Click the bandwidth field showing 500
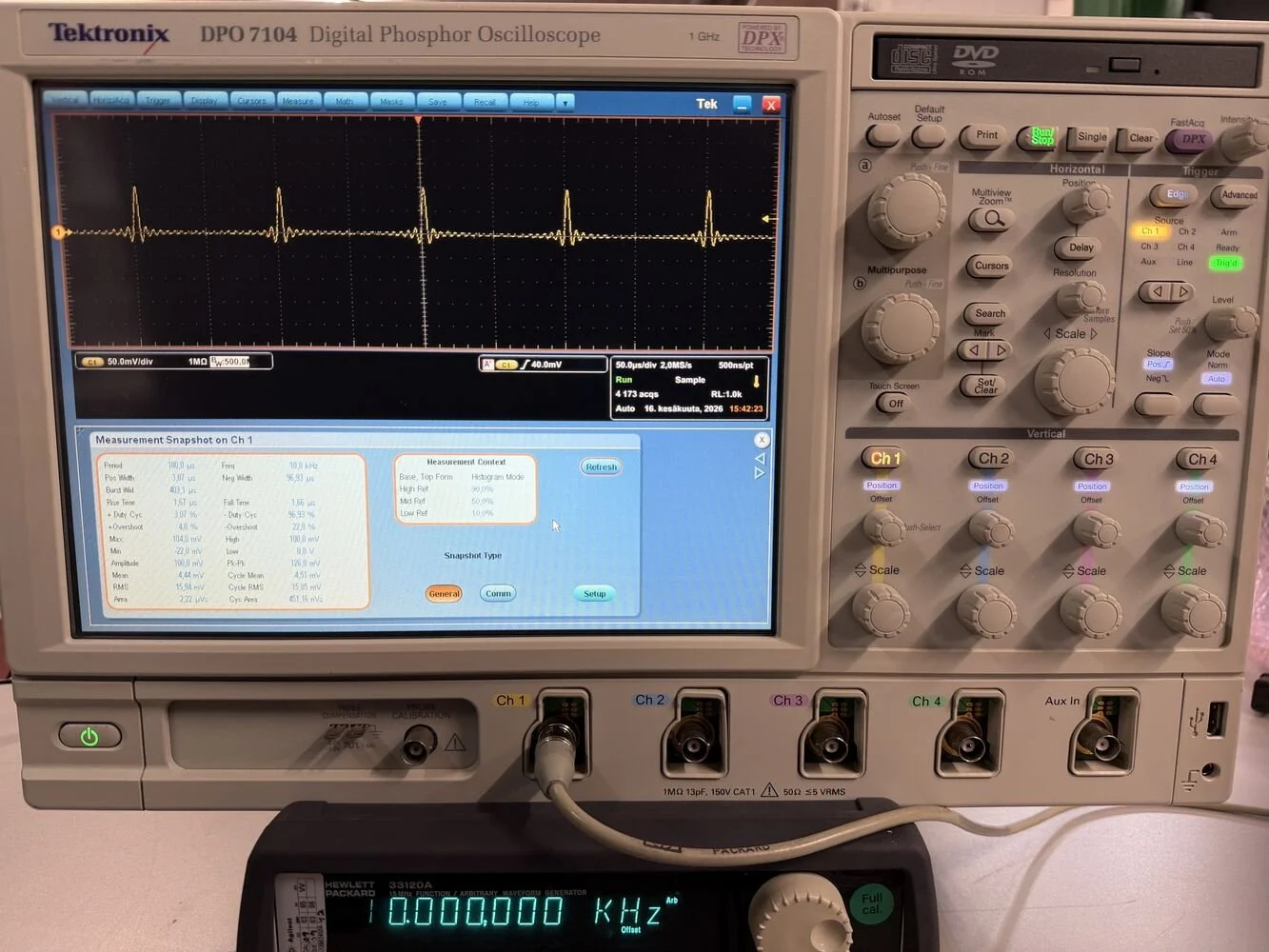 point(229,362)
